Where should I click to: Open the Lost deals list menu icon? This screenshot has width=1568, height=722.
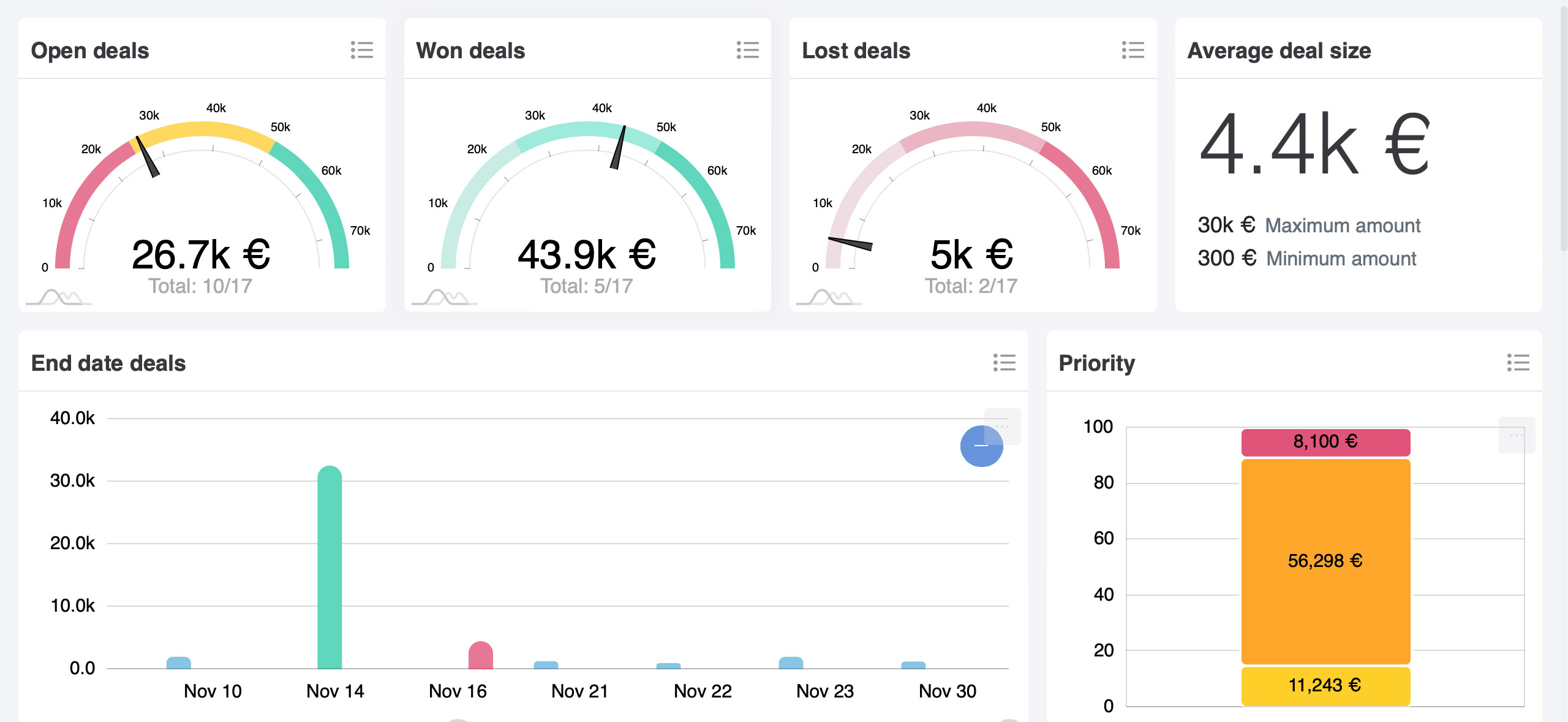pos(1133,50)
